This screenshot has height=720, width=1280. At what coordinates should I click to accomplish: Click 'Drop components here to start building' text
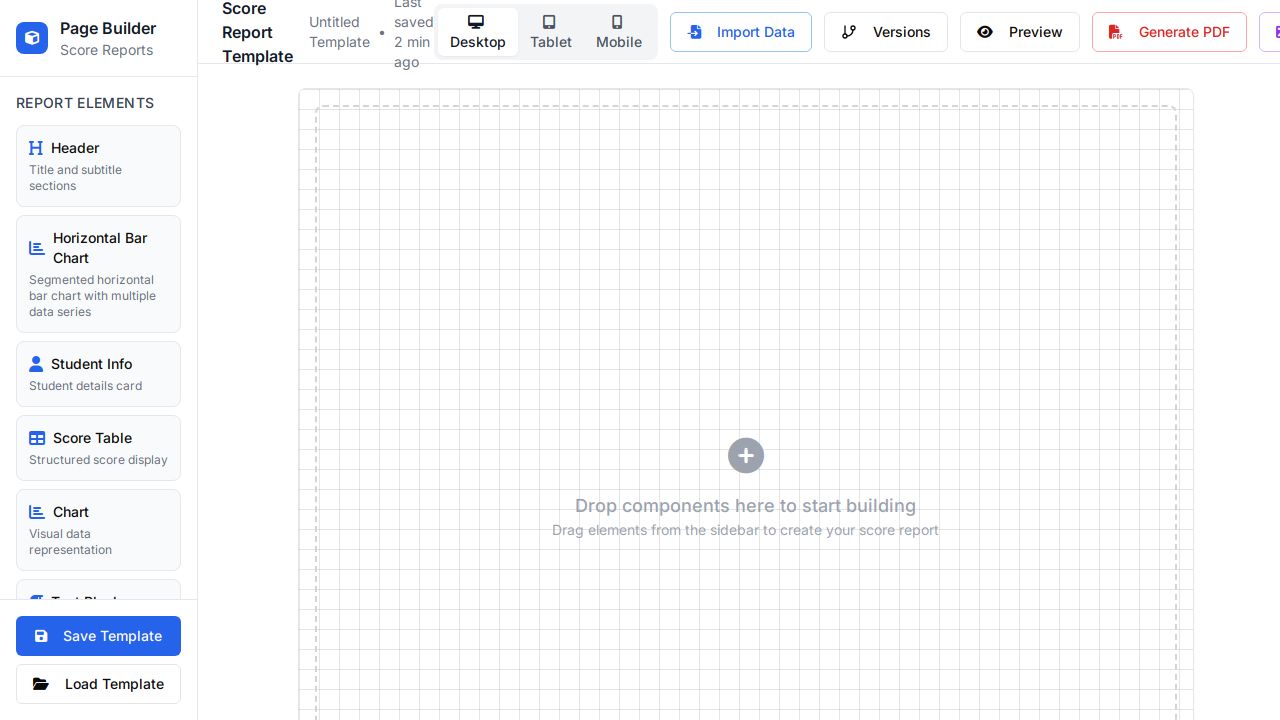pos(745,506)
